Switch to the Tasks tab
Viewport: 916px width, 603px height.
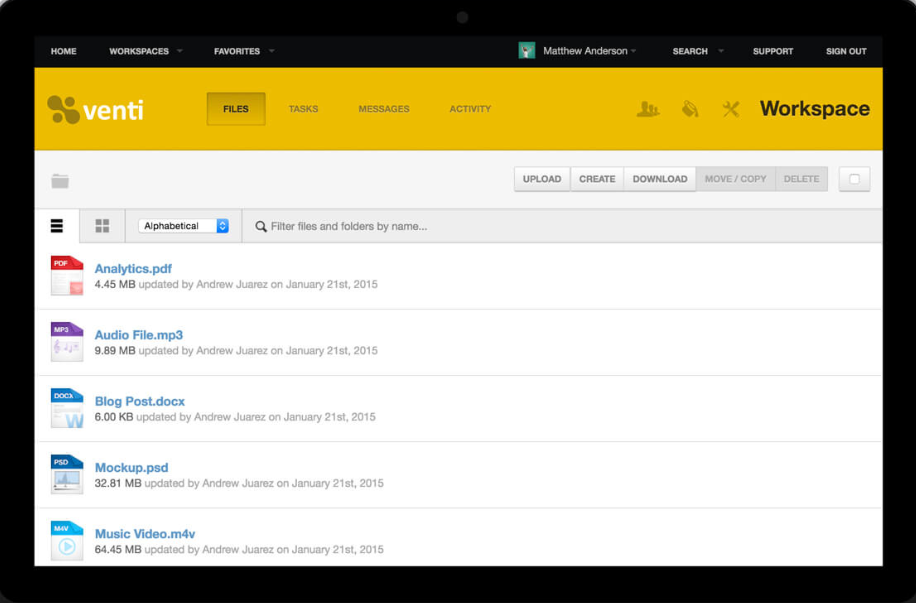303,109
